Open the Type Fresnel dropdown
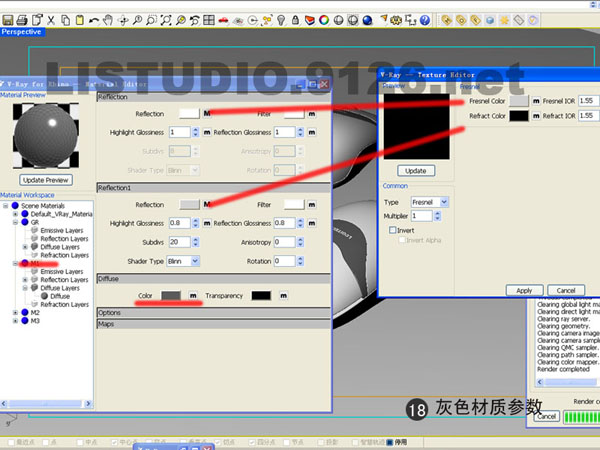Image resolution: width=600 pixels, height=450 pixels. (430, 202)
